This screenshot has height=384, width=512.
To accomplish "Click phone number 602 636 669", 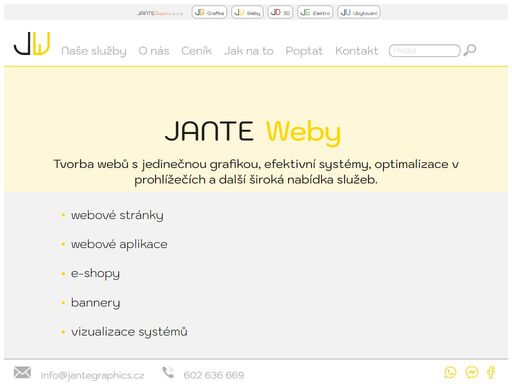I will 214,375.
